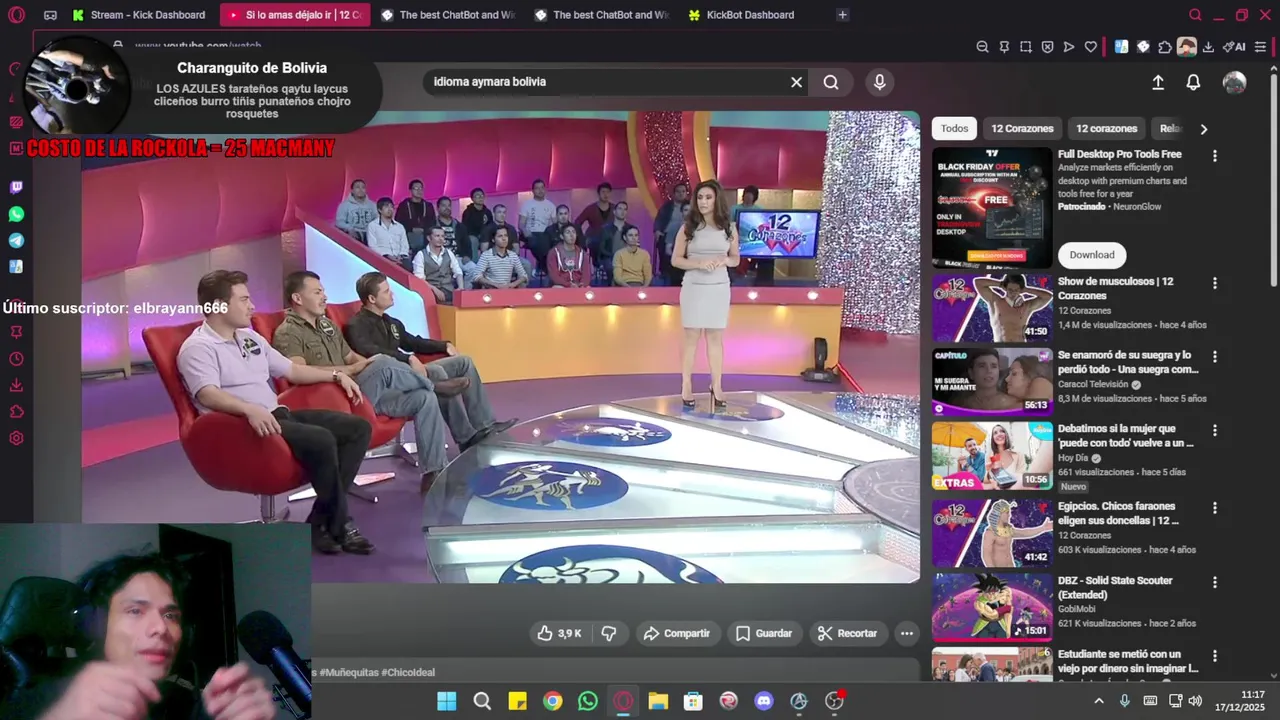Open menu for 'Debatimos si la mujer' video
The image size is (1280, 720).
point(1215,430)
